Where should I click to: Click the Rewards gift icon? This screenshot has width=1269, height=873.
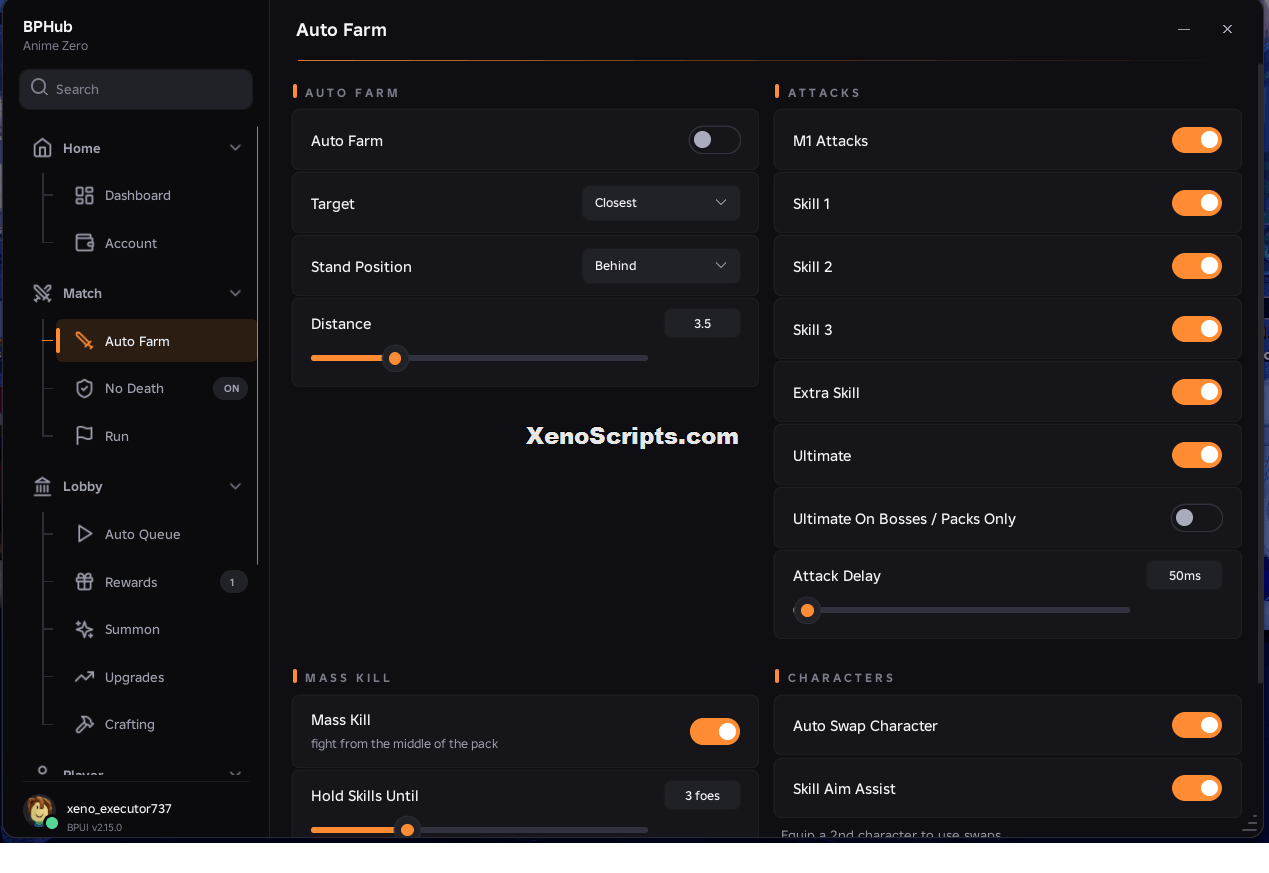(x=84, y=582)
